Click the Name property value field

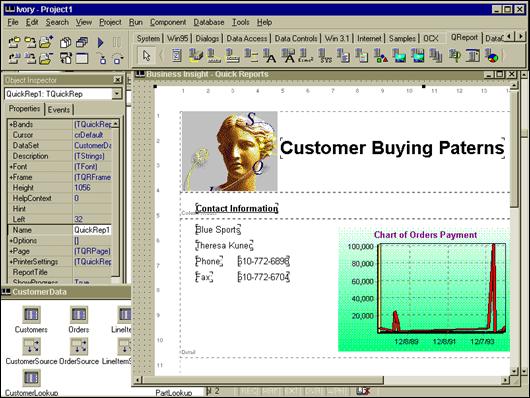(x=92, y=230)
